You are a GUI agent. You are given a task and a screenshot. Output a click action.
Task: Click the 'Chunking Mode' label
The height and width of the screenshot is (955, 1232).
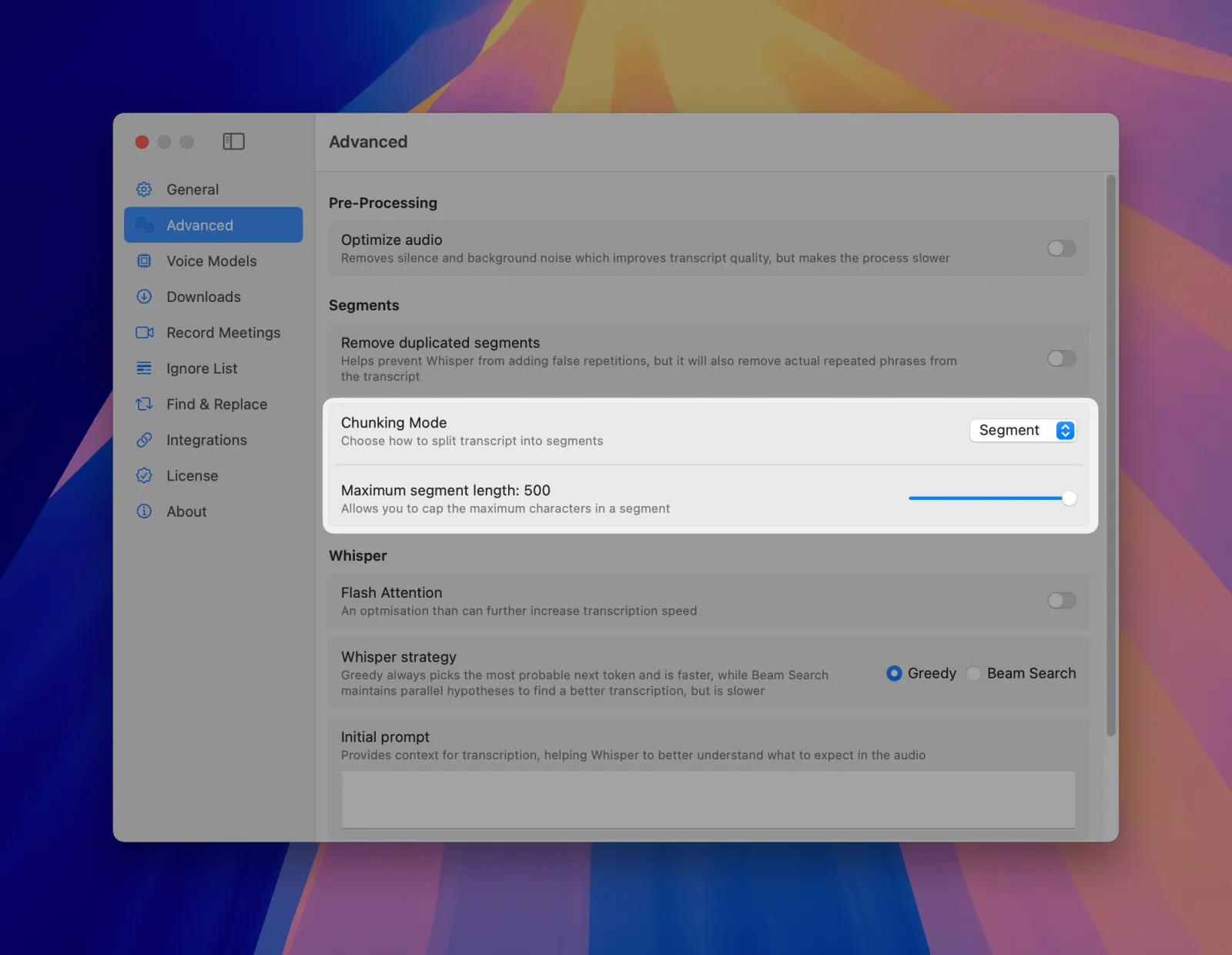click(x=394, y=422)
